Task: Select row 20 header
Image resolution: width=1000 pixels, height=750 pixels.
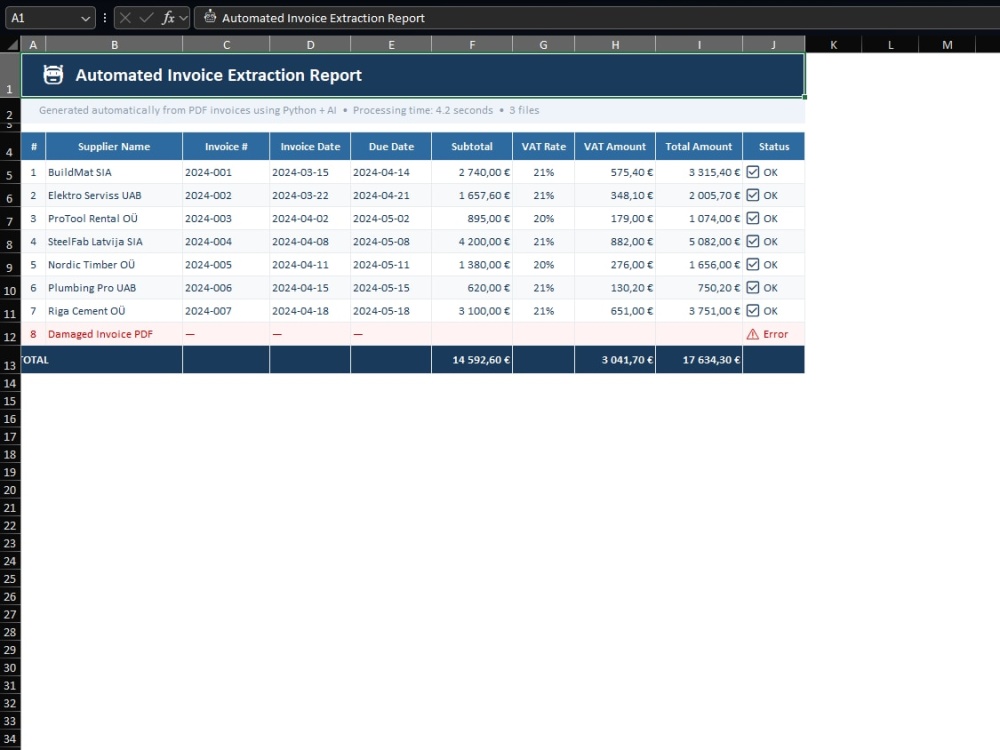Action: (10, 490)
